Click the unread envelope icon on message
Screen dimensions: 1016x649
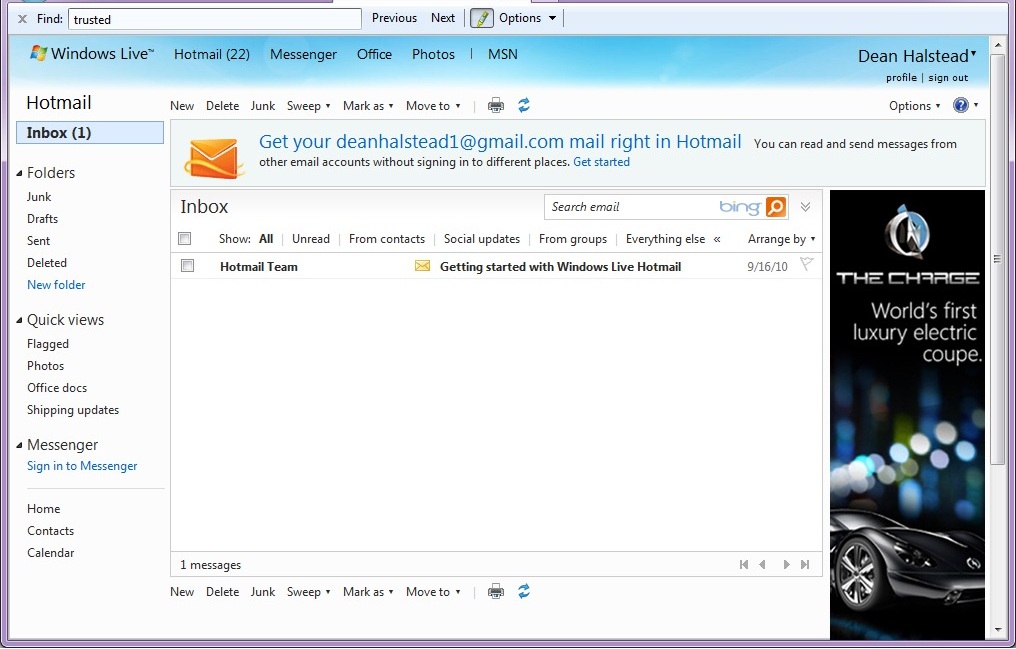422,266
